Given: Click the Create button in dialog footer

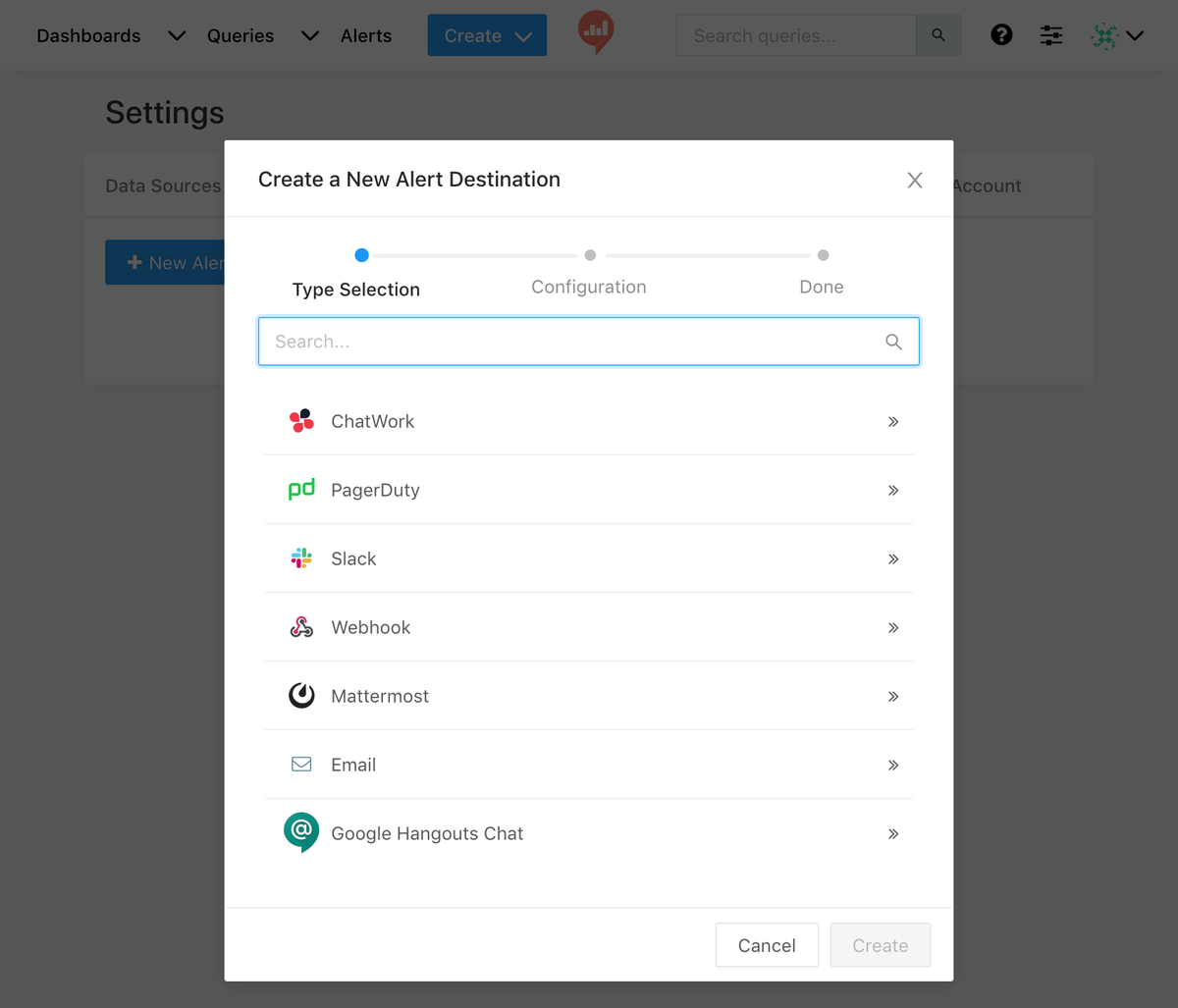Looking at the screenshot, I should point(881,945).
